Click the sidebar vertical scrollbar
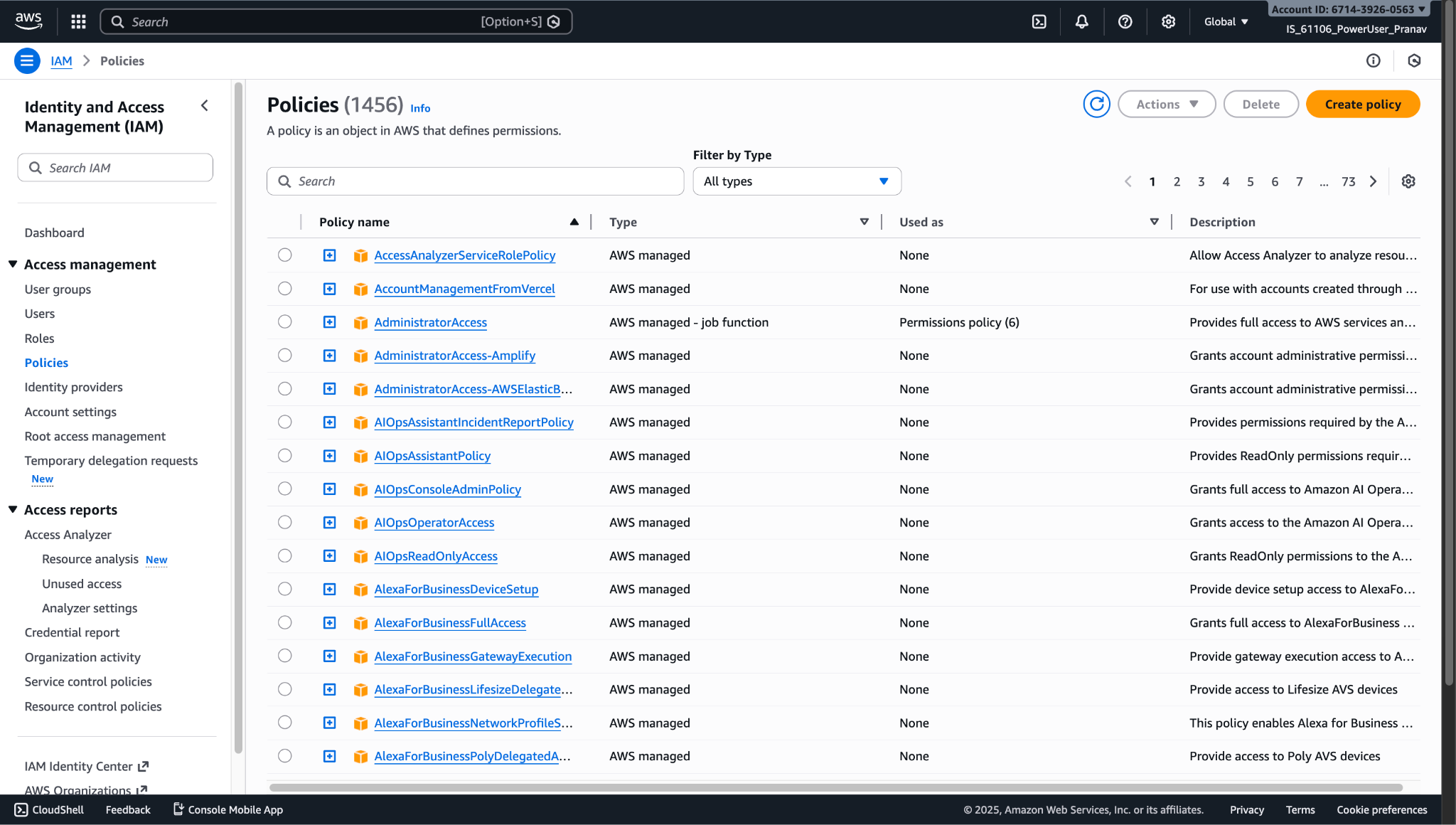Viewport: 1456px width, 825px height. (238, 418)
